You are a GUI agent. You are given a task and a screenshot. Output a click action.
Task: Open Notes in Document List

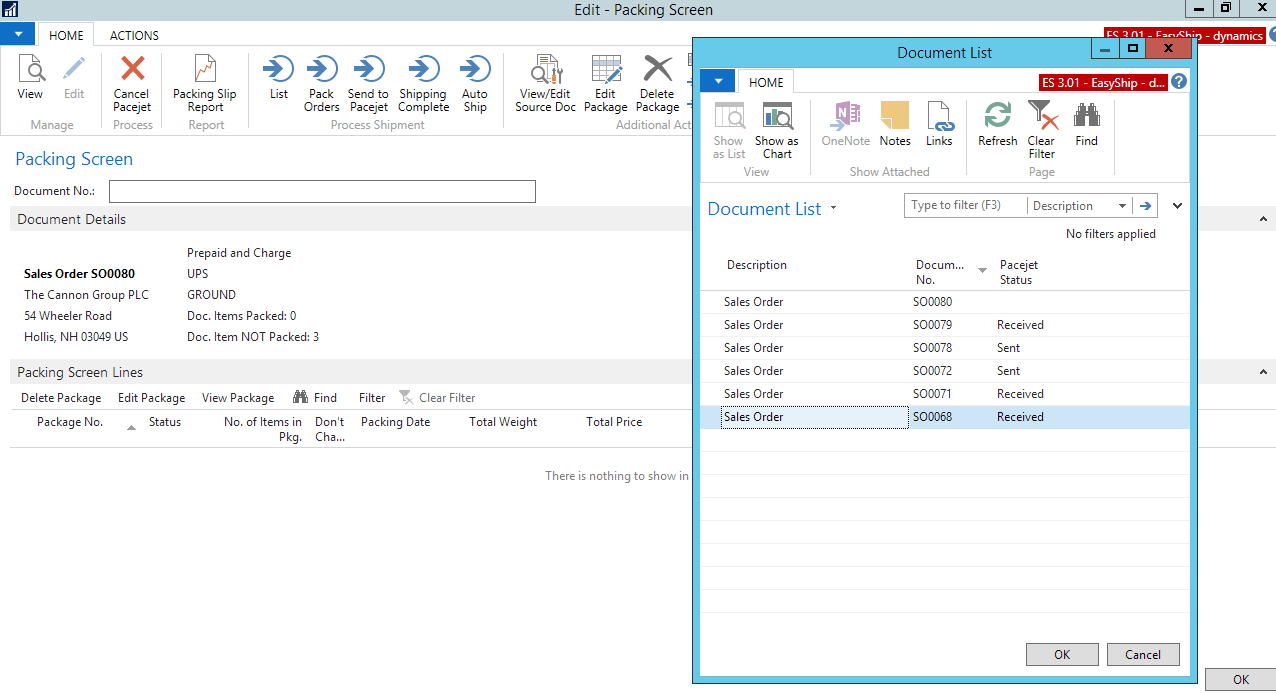[x=895, y=125]
